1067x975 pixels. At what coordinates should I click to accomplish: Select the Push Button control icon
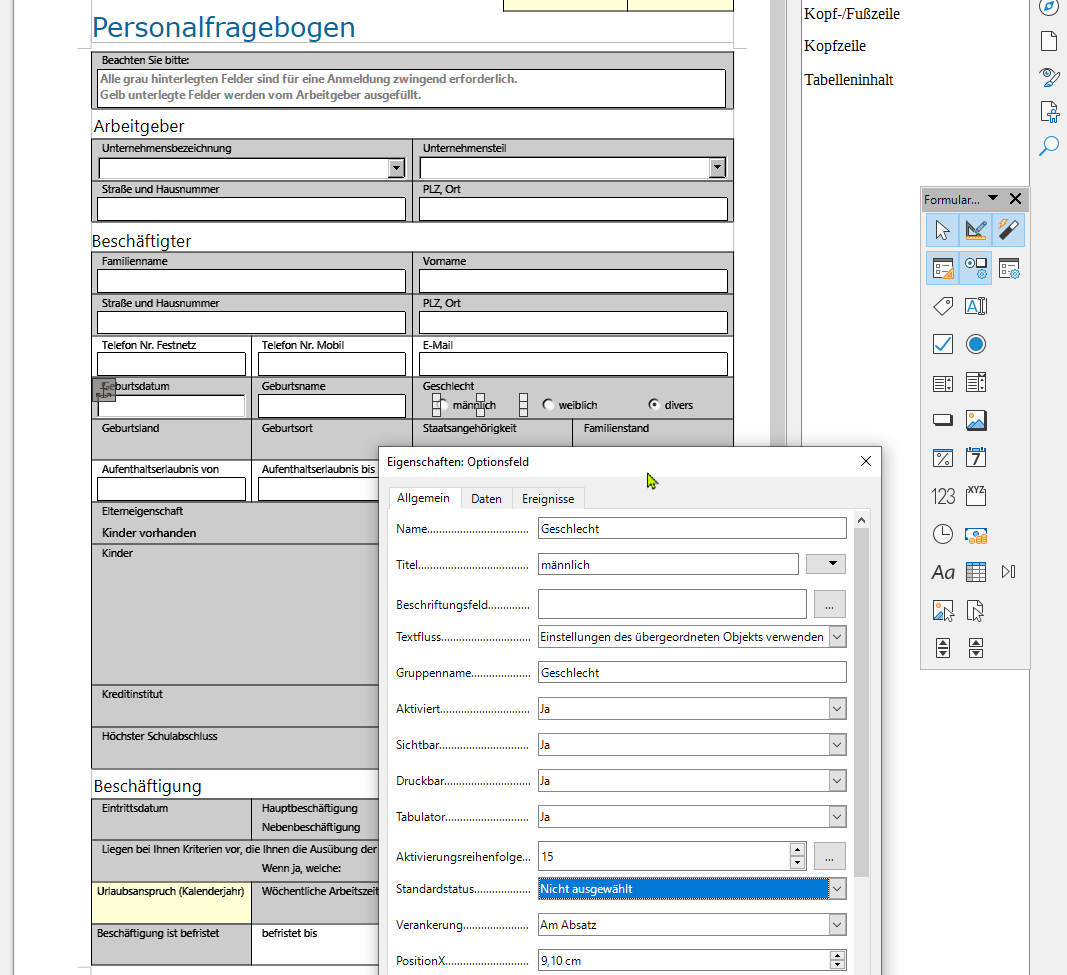pos(942,420)
